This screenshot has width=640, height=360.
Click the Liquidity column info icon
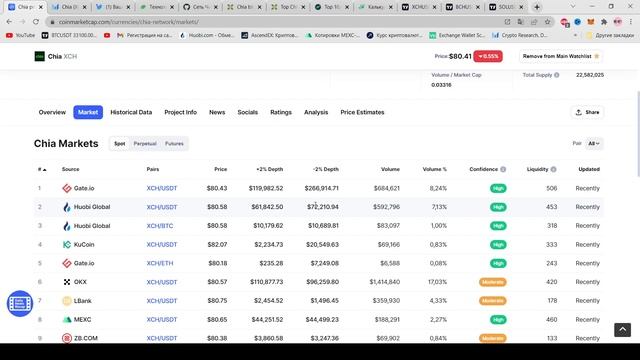553,169
